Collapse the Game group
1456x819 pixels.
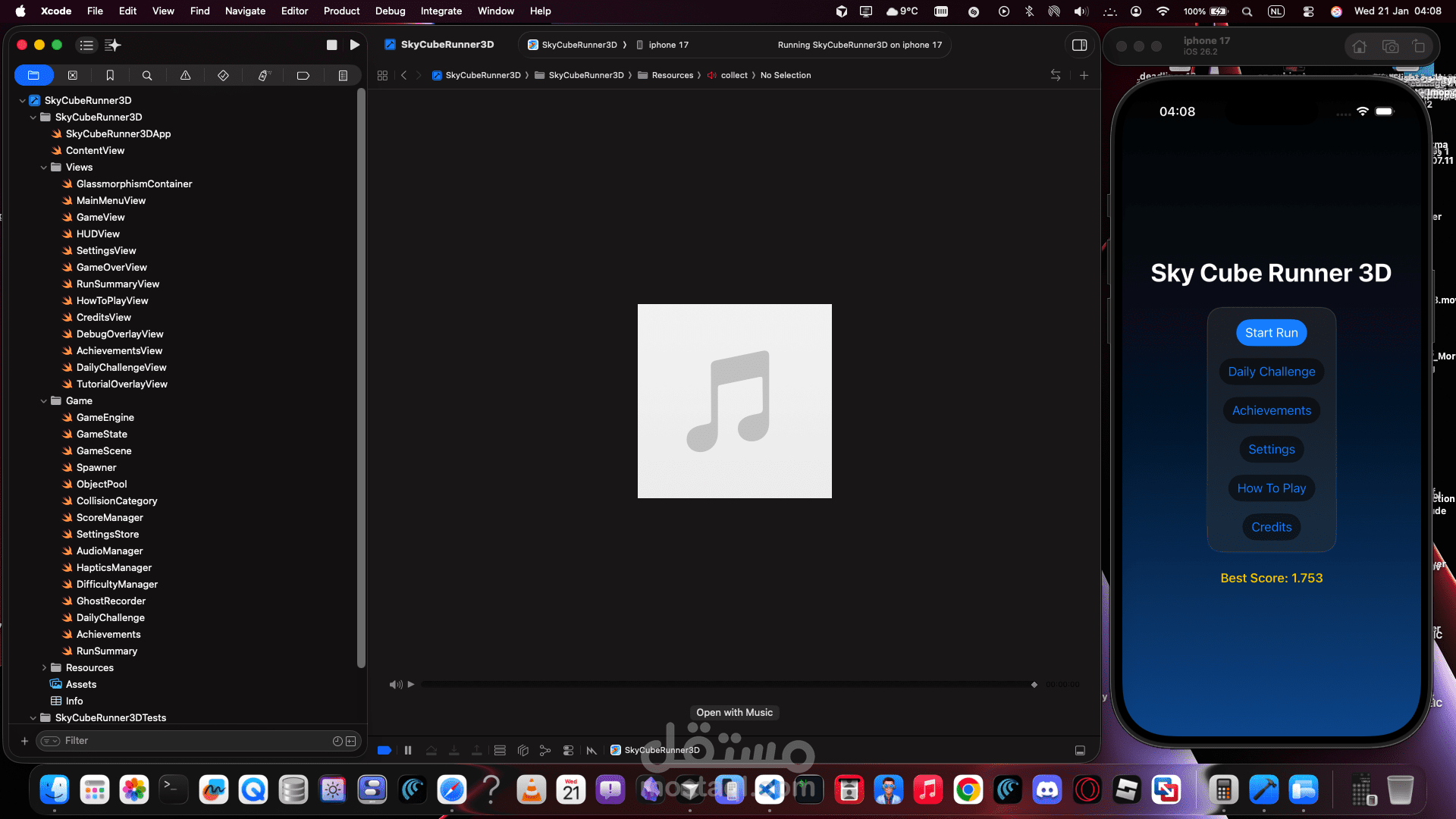click(44, 400)
